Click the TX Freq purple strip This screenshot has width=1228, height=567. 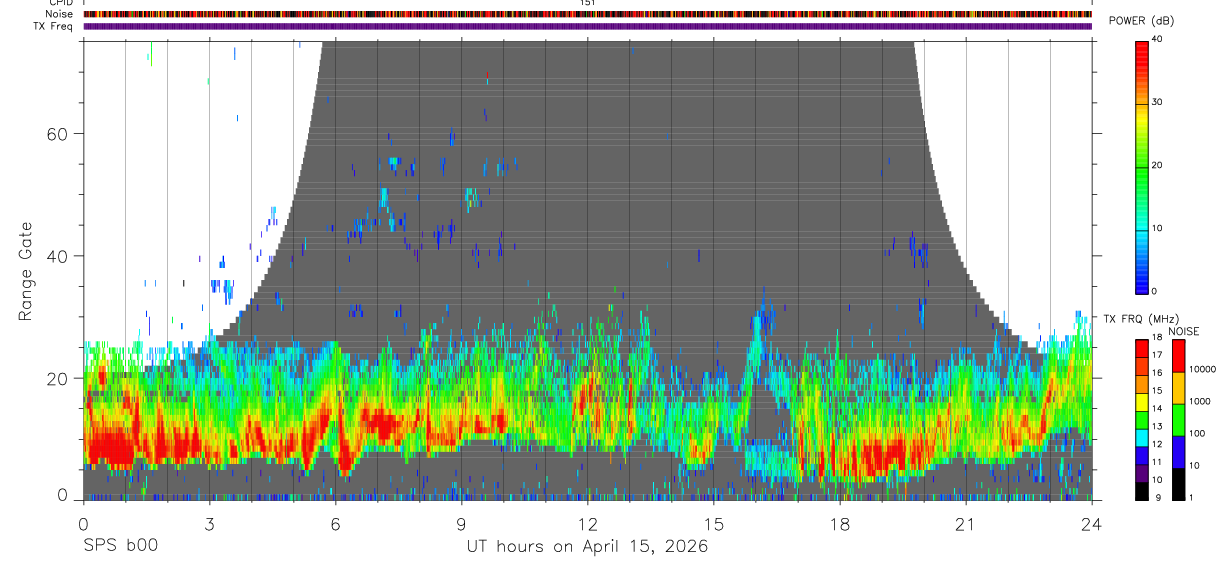[x=587, y=26]
